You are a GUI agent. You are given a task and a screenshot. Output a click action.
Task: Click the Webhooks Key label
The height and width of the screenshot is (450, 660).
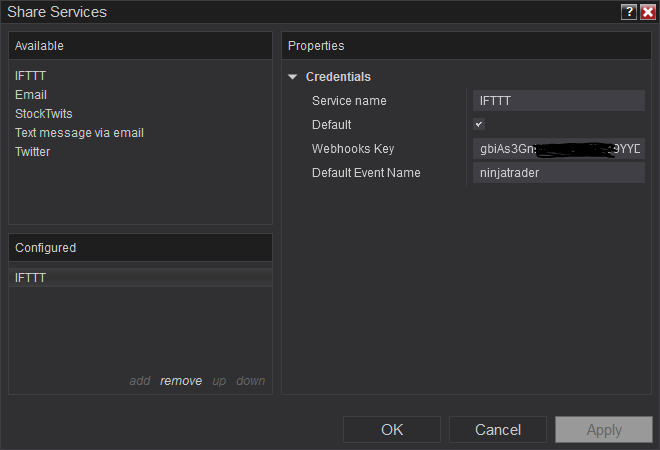point(353,149)
